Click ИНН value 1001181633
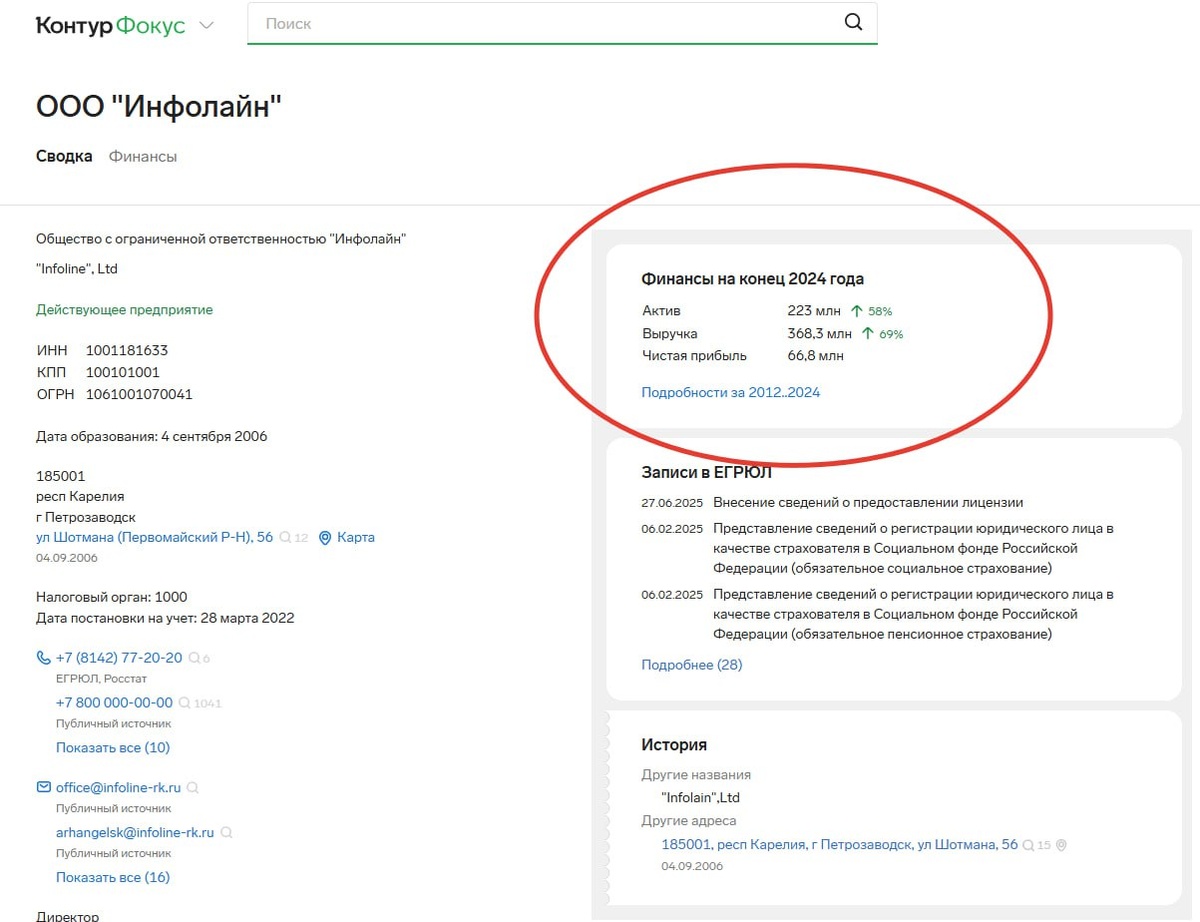The height and width of the screenshot is (922, 1200). click(x=127, y=350)
